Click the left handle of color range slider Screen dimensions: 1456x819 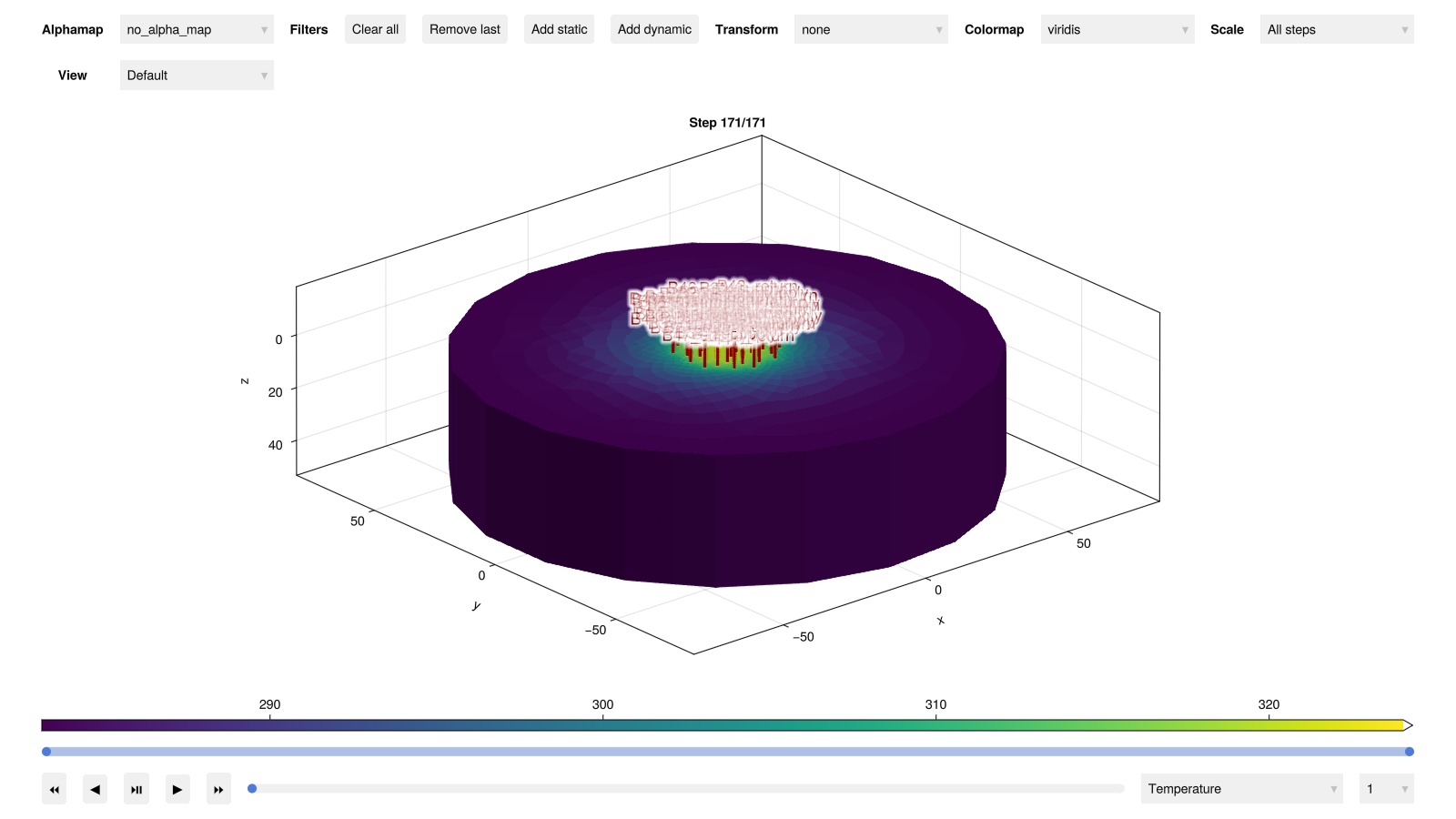coord(46,752)
